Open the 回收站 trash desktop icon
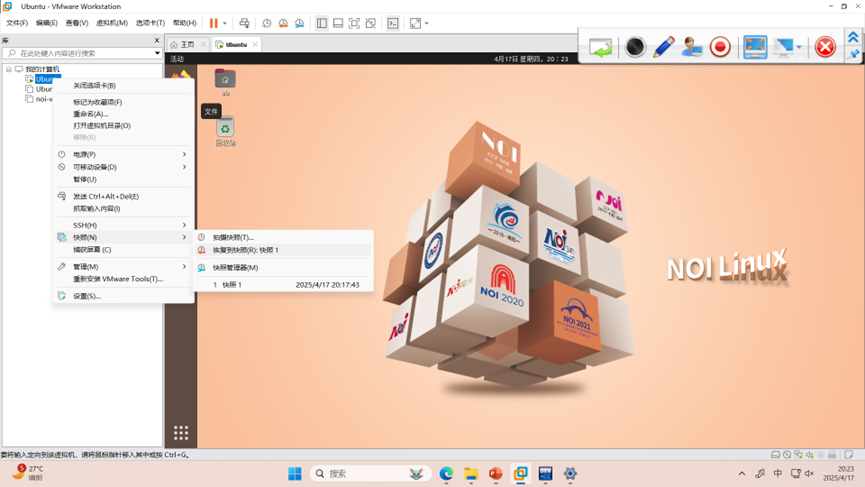 [225, 131]
